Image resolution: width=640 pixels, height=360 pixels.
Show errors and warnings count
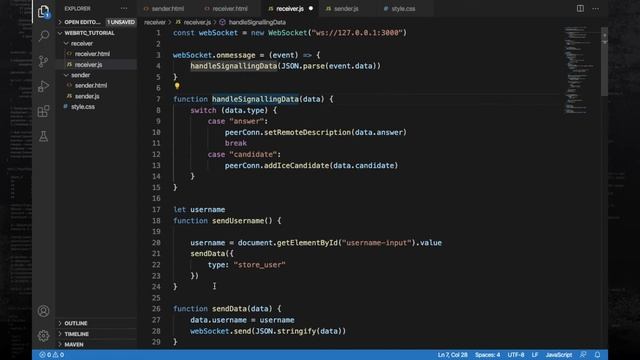[51, 355]
